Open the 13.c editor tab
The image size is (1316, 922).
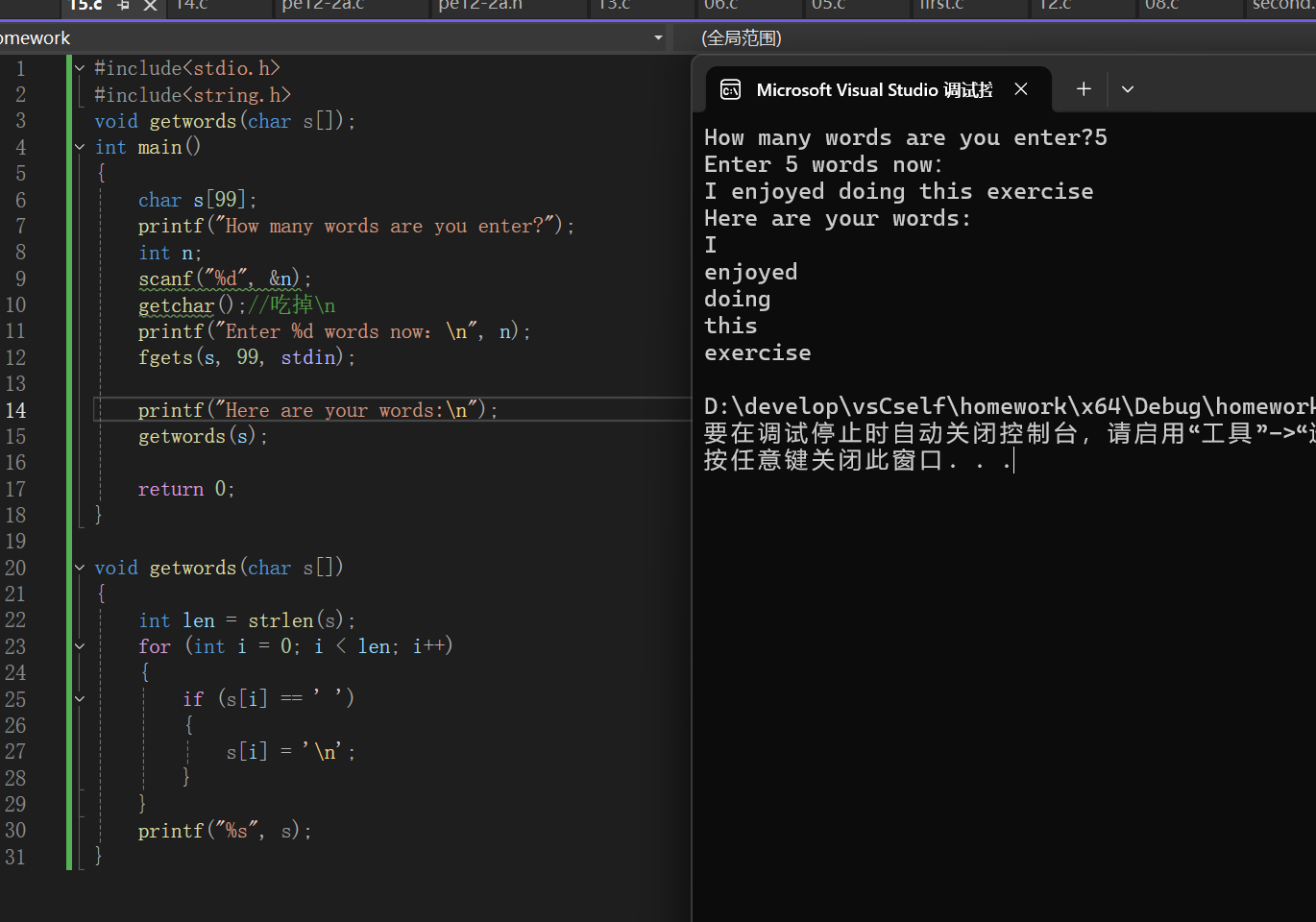tap(614, 6)
